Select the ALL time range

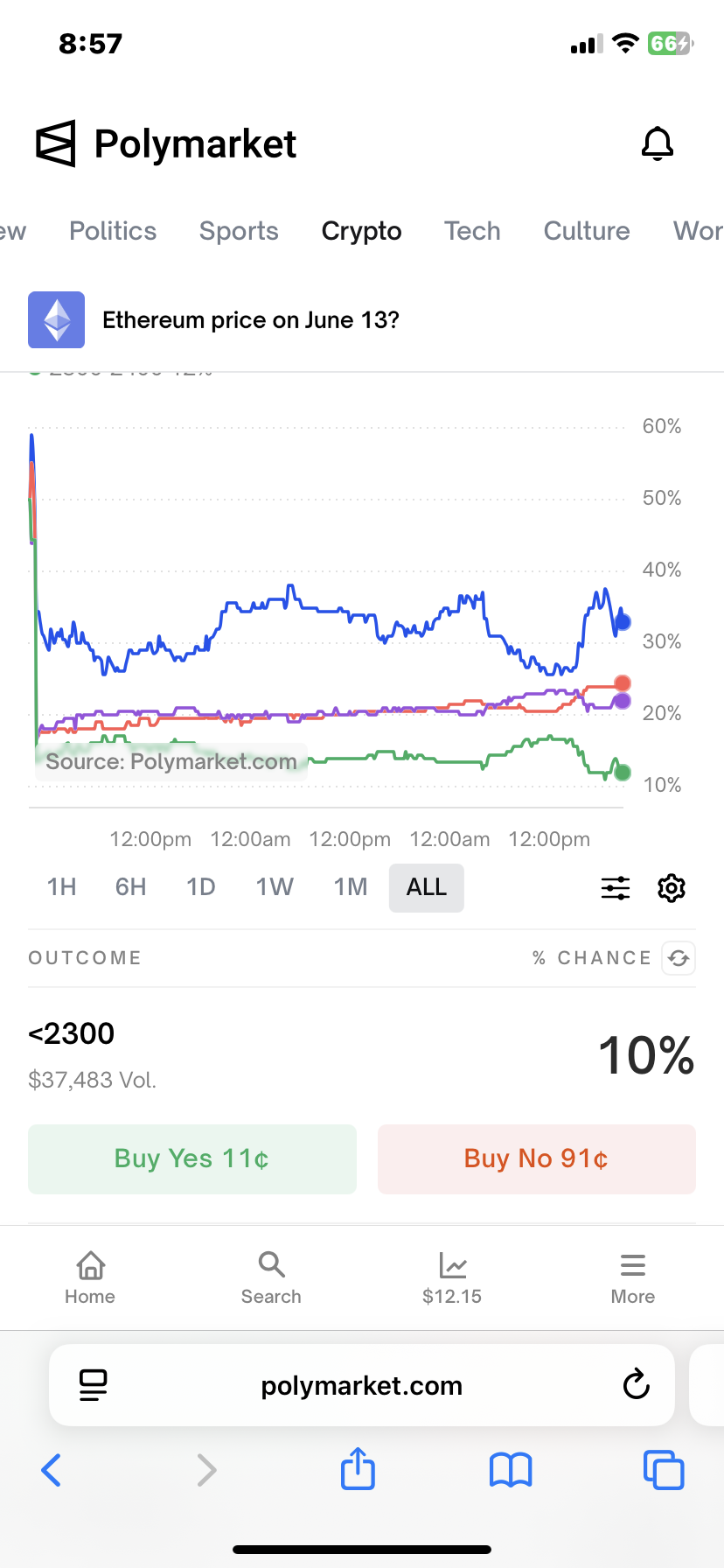tap(427, 887)
